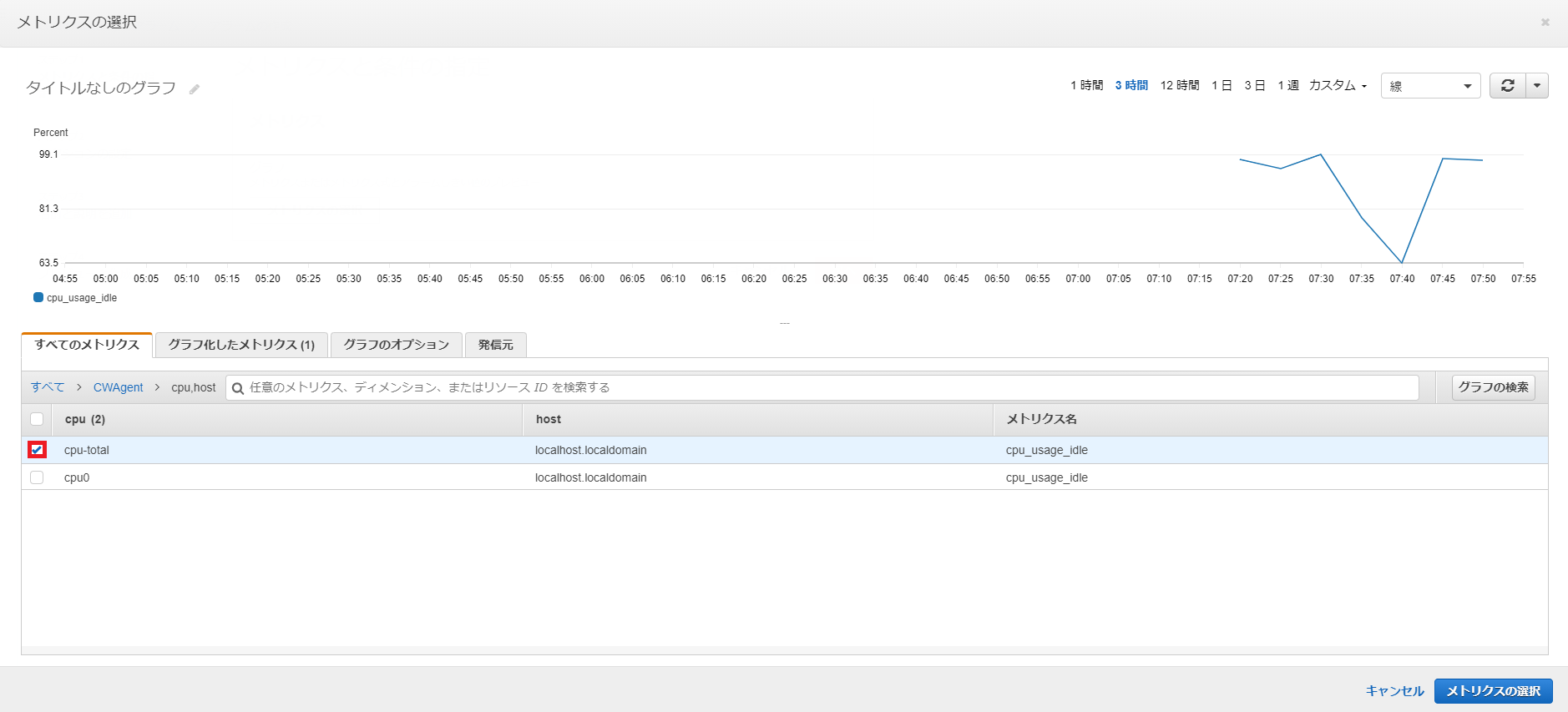Open the カスタム time range dropdown
The width and height of the screenshot is (1568, 712).
click(x=1338, y=85)
